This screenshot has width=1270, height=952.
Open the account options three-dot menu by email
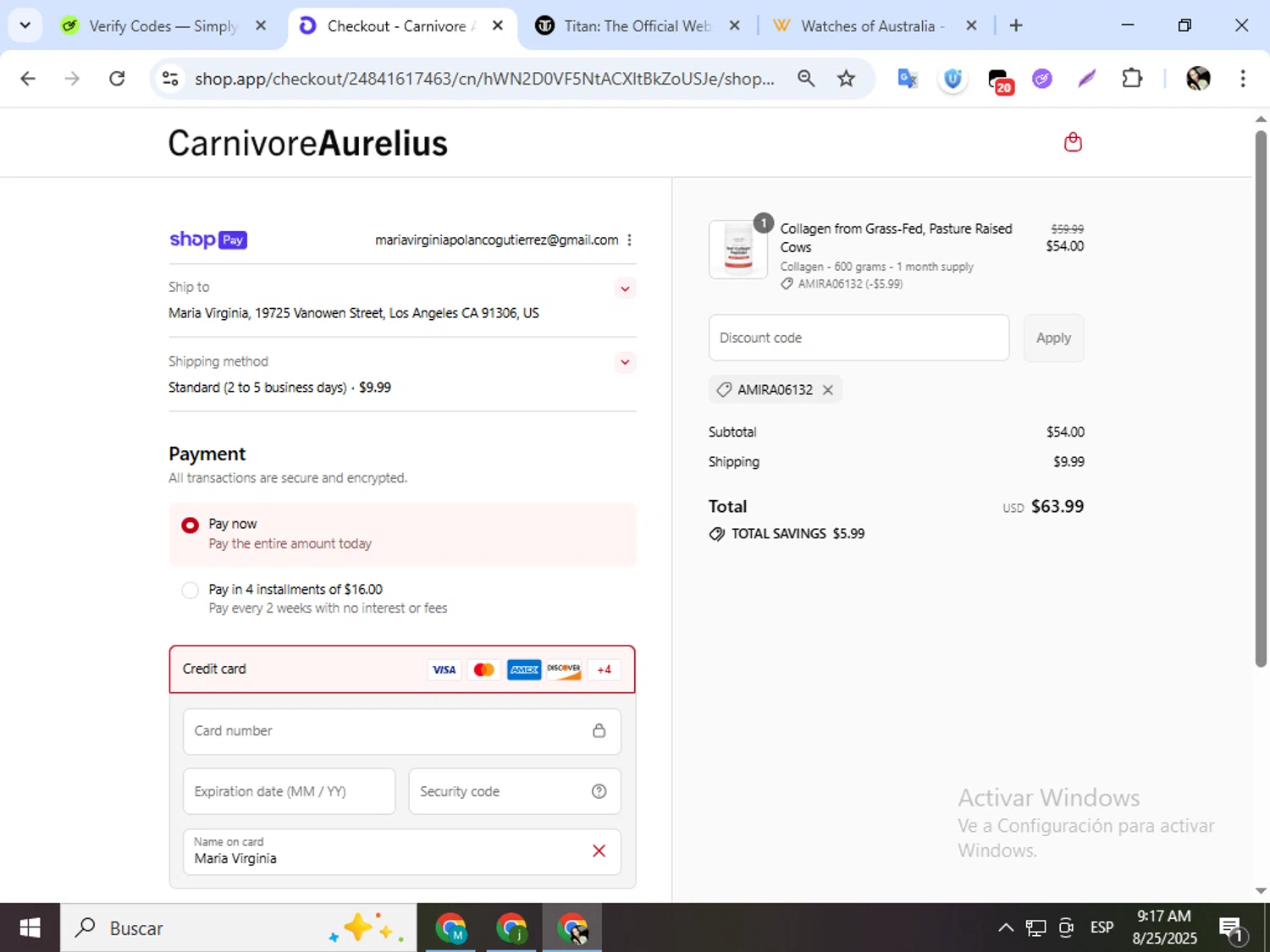point(629,240)
